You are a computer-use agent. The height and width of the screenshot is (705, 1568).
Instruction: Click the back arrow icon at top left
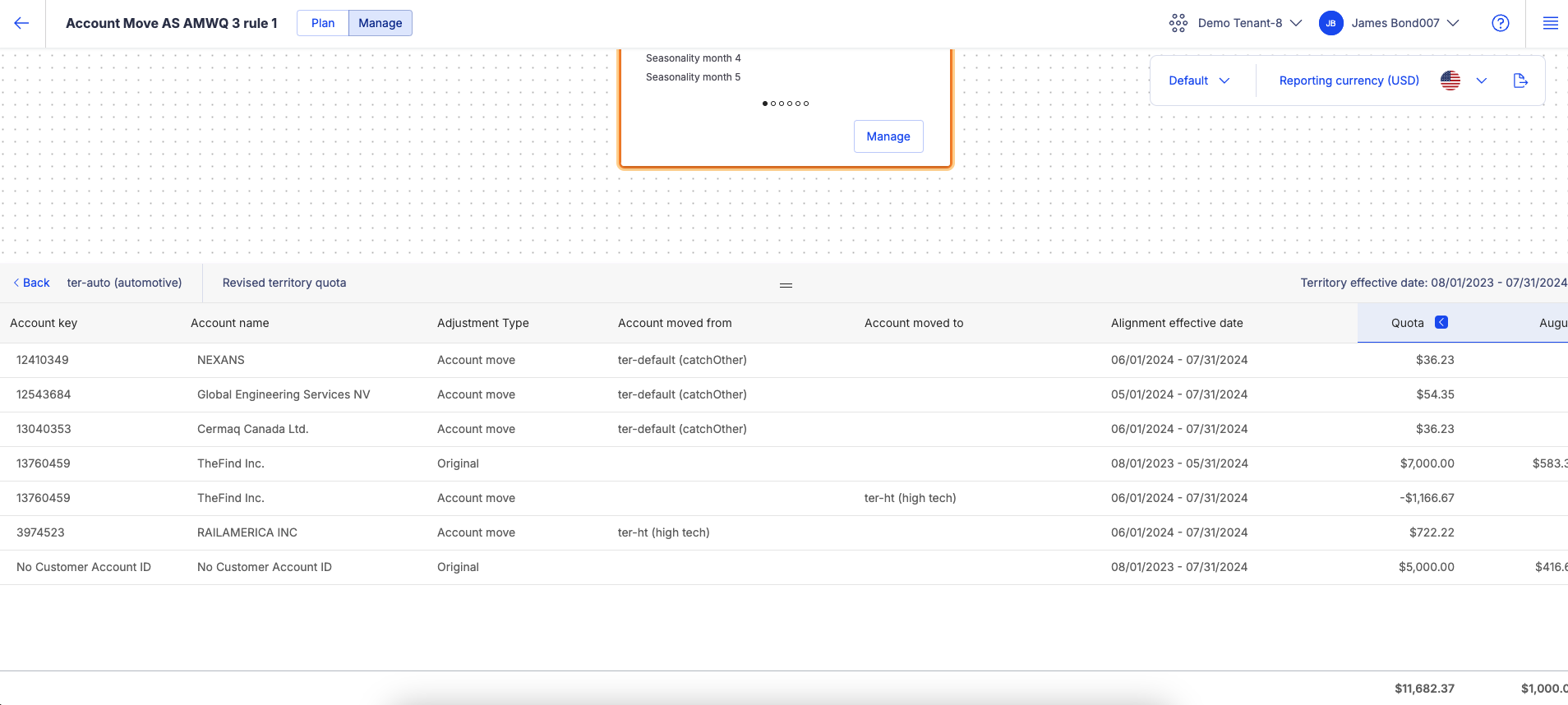pyautogui.click(x=21, y=23)
